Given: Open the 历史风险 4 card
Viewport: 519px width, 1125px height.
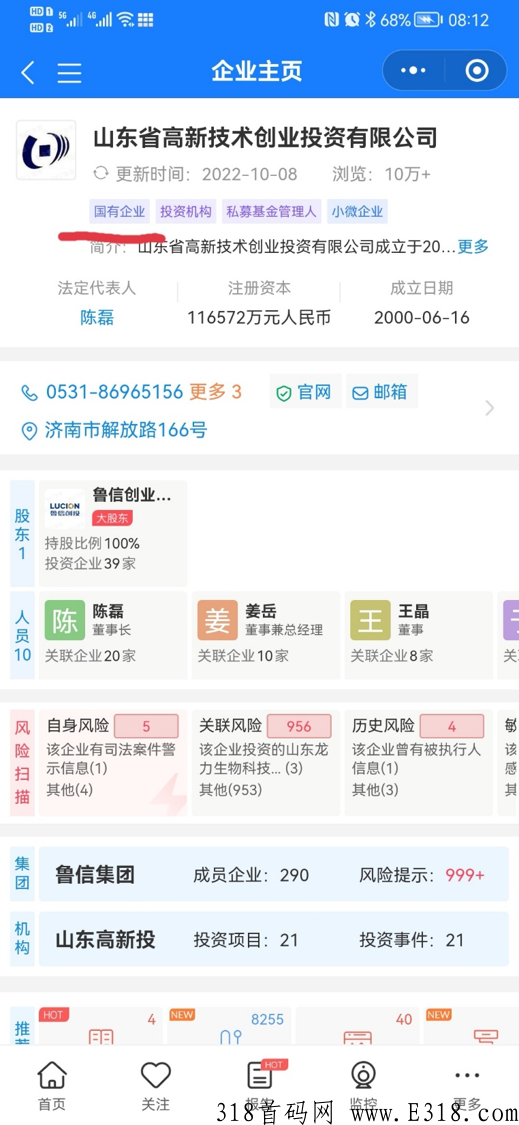Looking at the screenshot, I should [419, 763].
